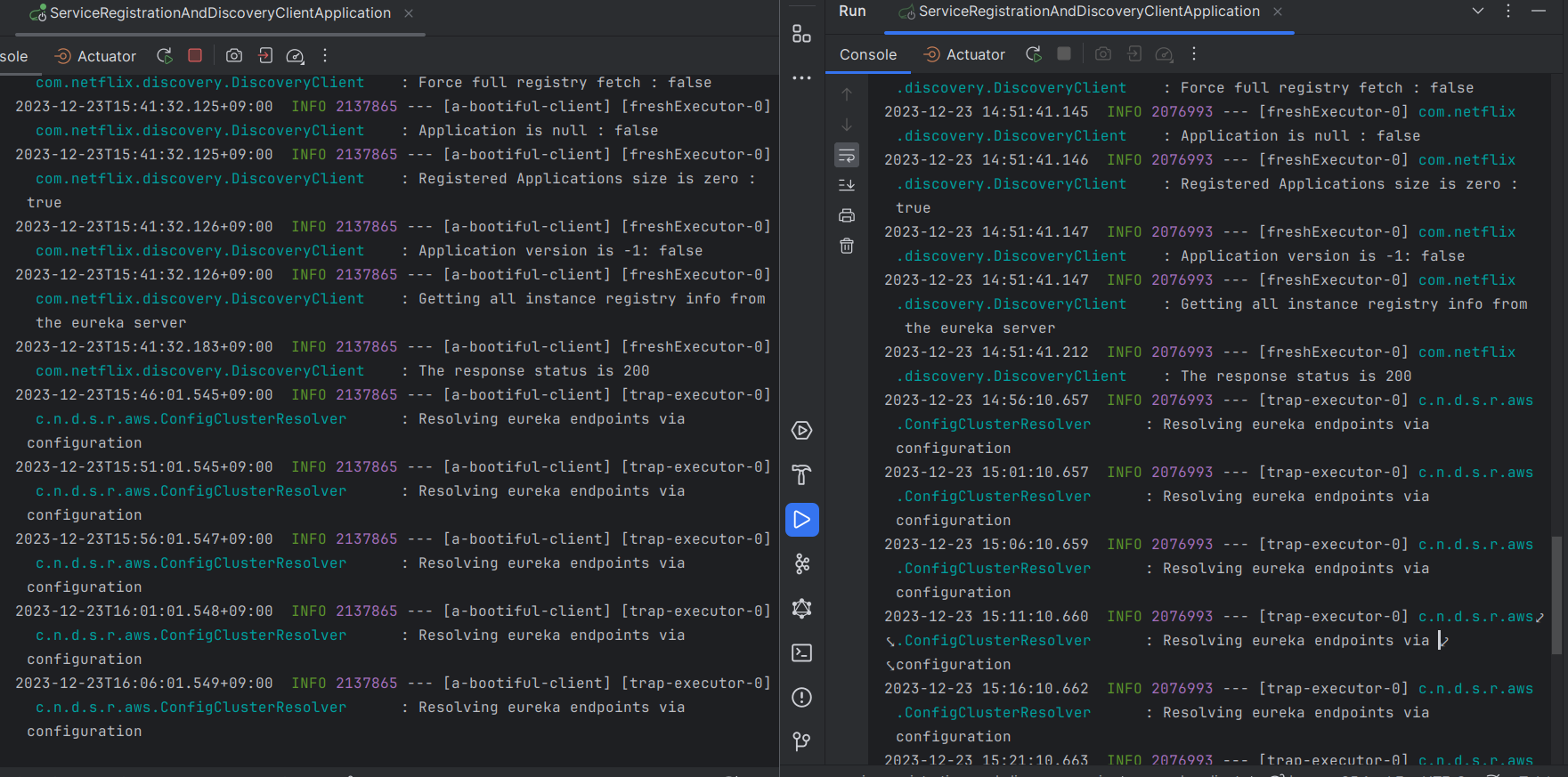Show more tool windows via the sidebar ellipsis
The height and width of the screenshot is (777, 1568).
(x=801, y=78)
